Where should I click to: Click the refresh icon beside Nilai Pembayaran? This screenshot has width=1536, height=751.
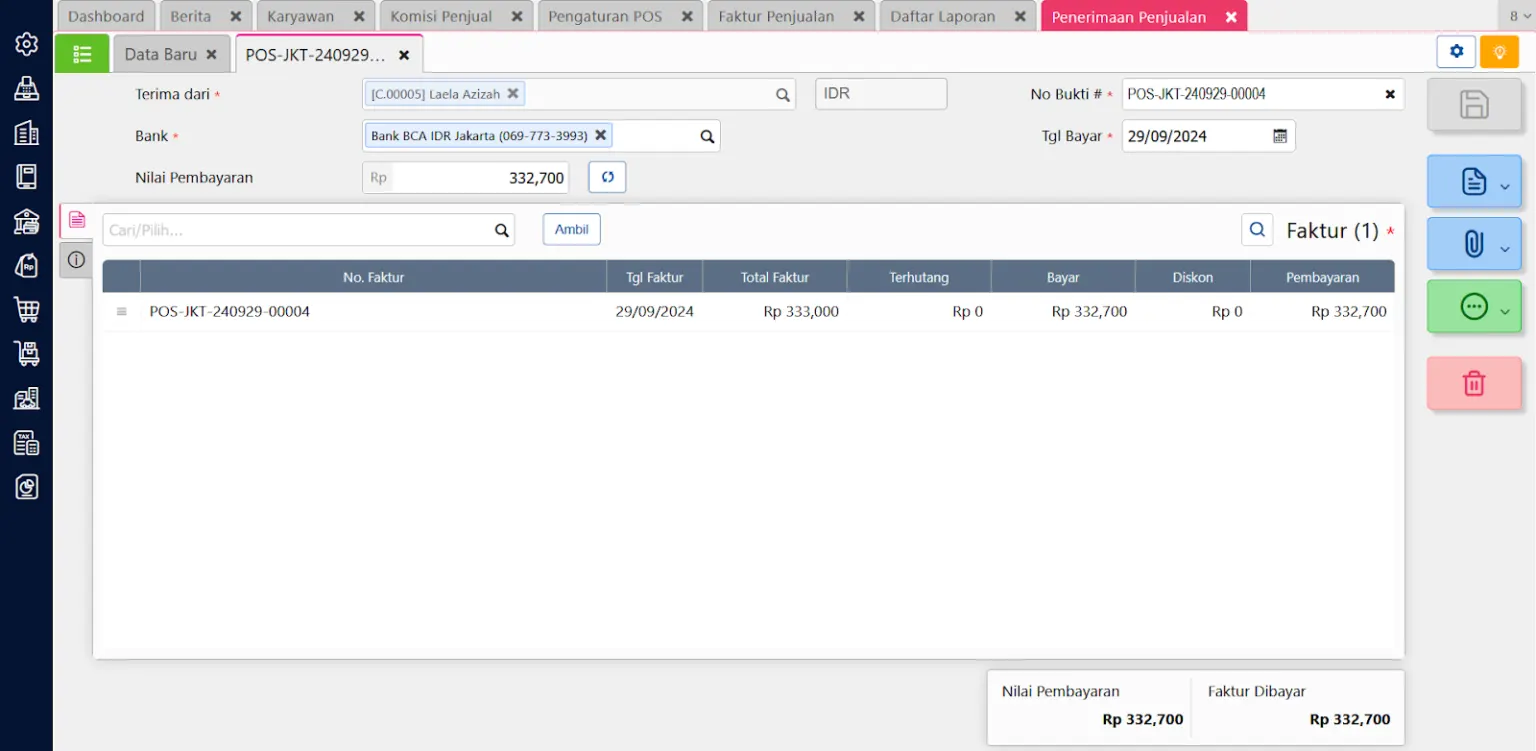(x=607, y=177)
